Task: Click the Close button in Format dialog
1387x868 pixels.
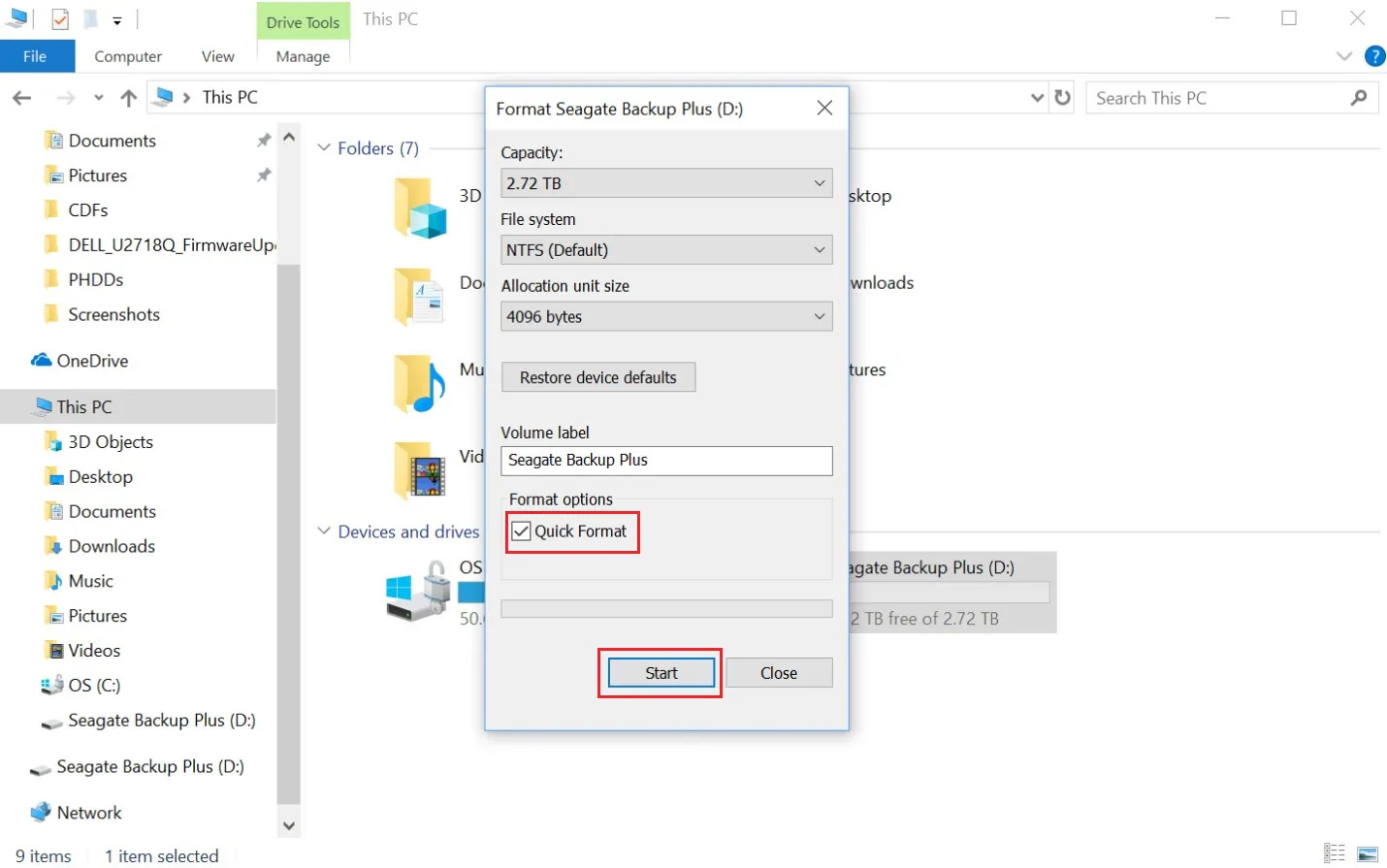Action: (x=779, y=673)
